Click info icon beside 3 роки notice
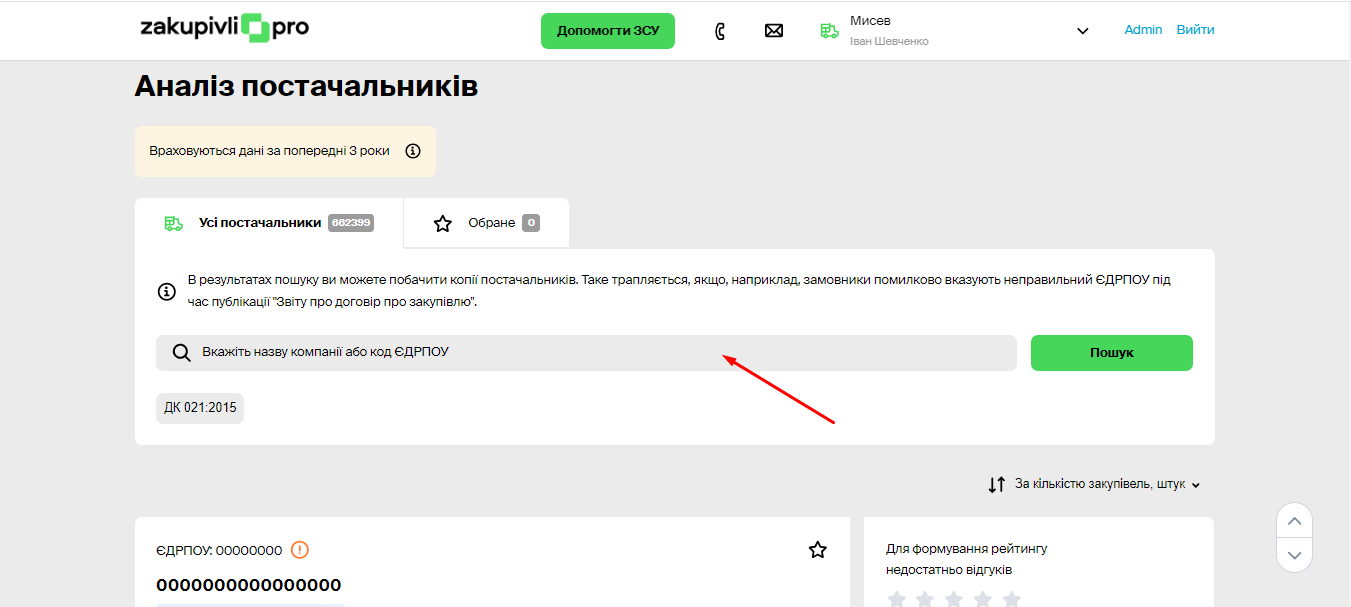Viewport: 1351px width, 607px height. 413,152
